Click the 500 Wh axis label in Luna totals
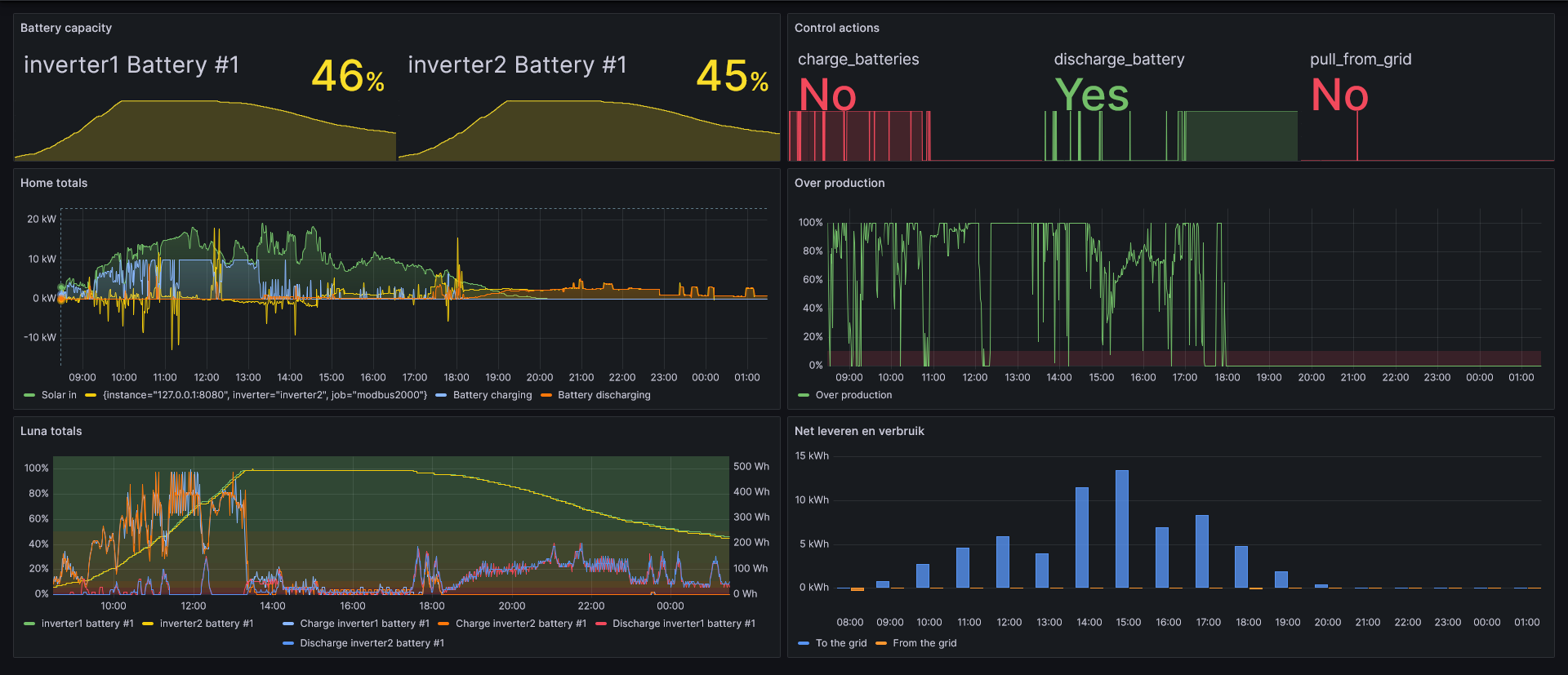This screenshot has height=675, width=1568. (751, 467)
